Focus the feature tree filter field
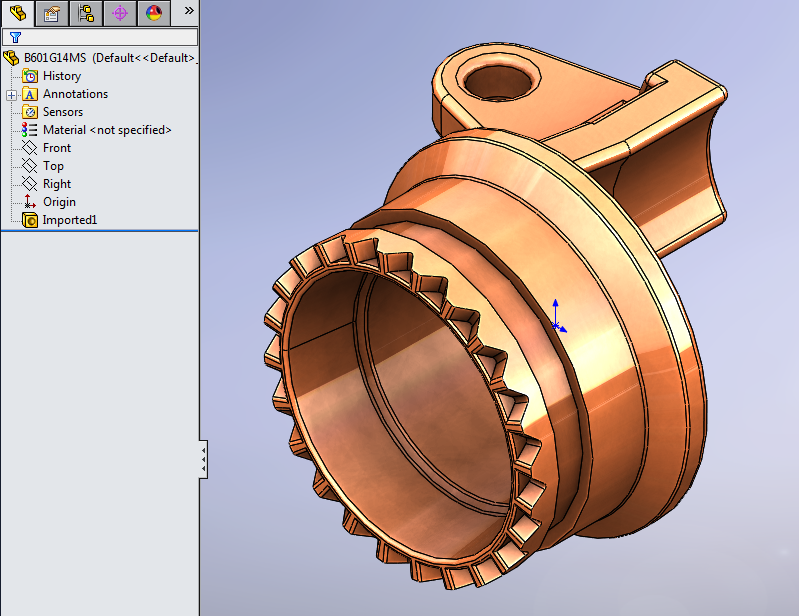The height and width of the screenshot is (616, 799). [x=100, y=37]
